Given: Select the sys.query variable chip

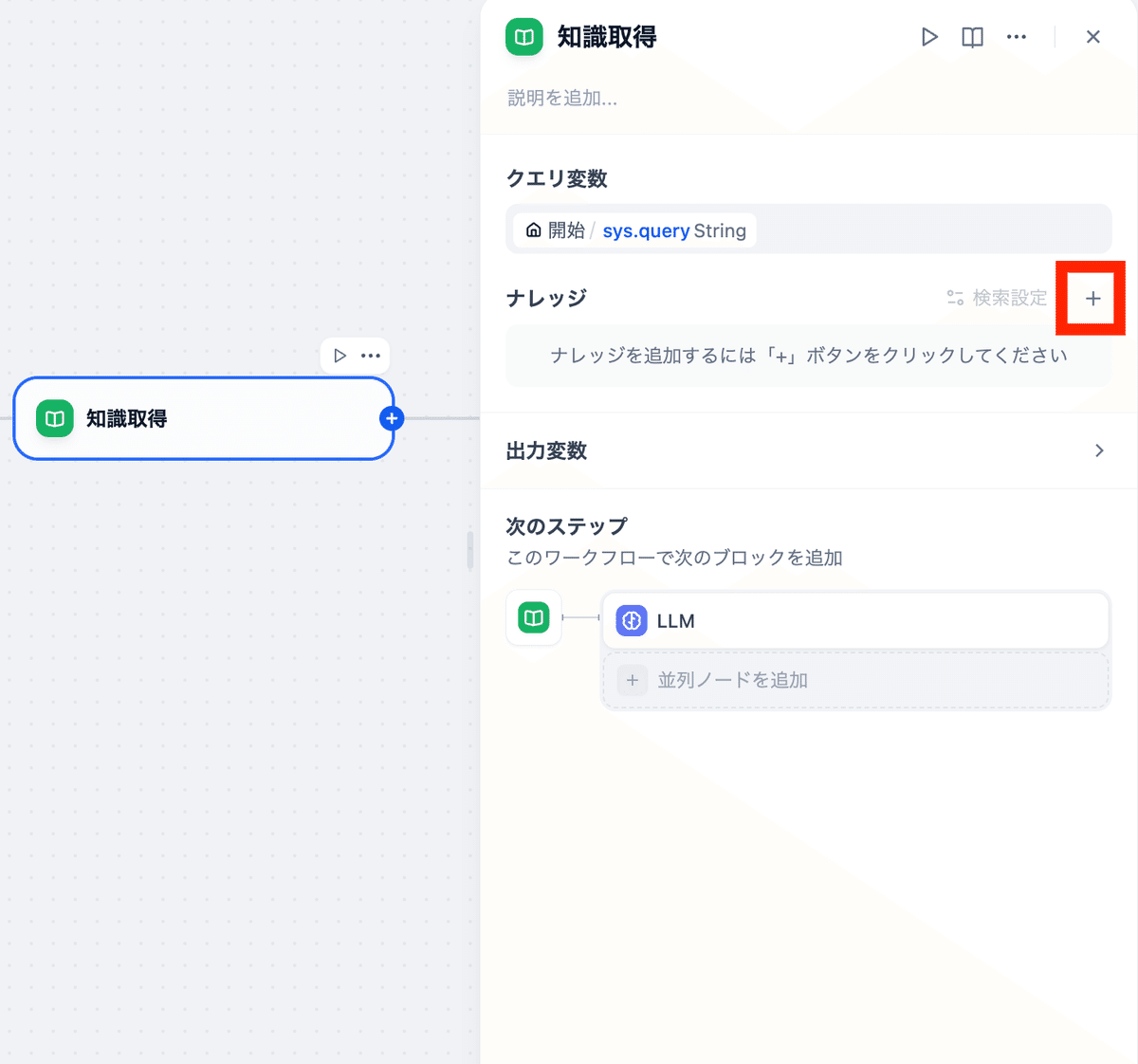Looking at the screenshot, I should pos(635,230).
